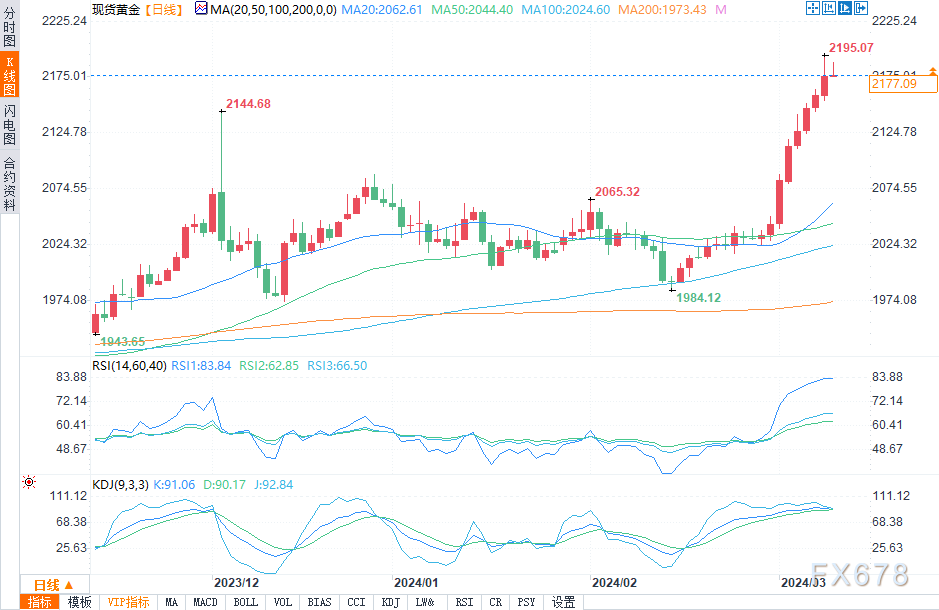
Task: Open the 设置 settings button
Action: [564, 602]
